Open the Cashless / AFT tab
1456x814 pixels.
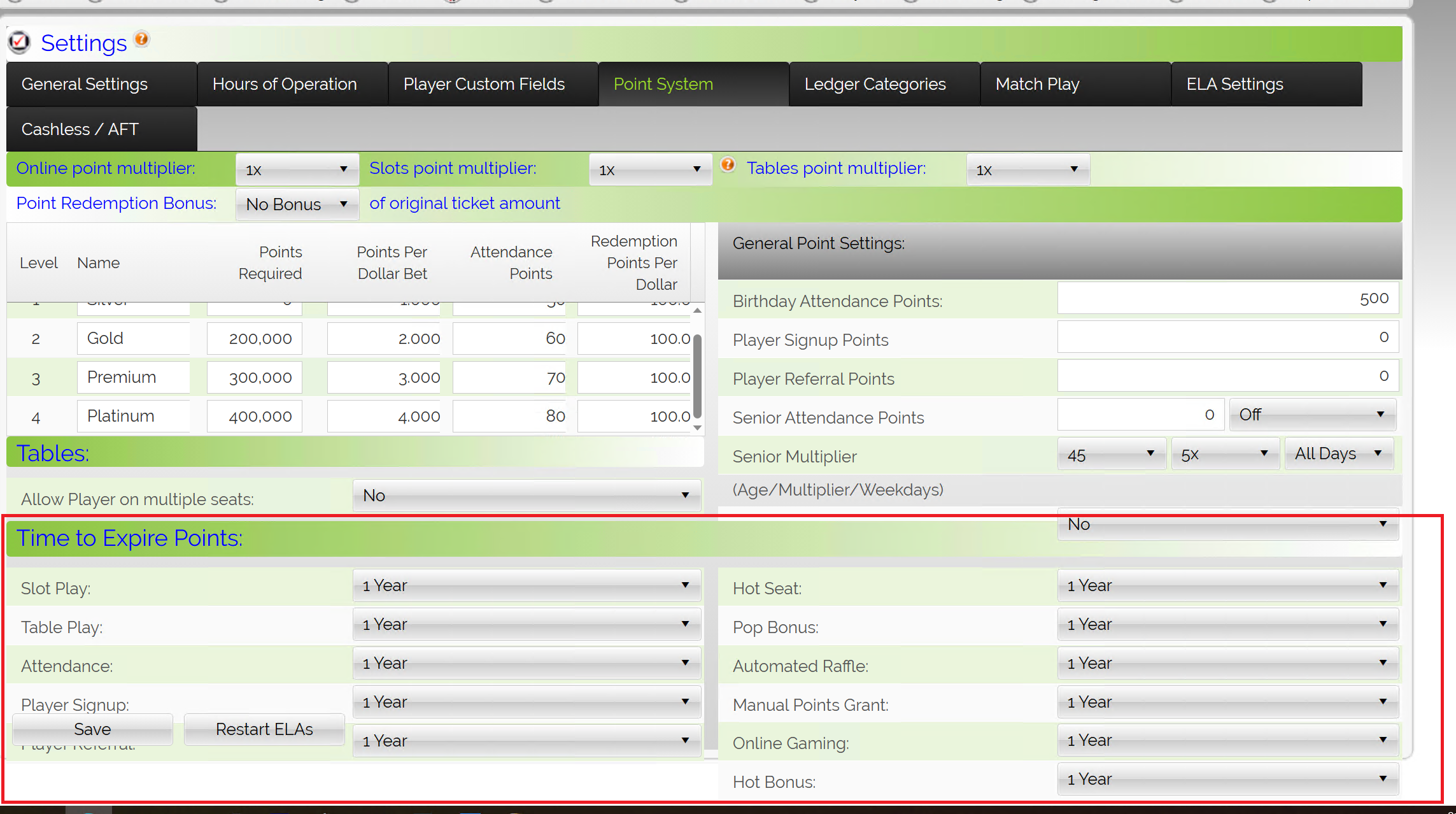click(102, 129)
